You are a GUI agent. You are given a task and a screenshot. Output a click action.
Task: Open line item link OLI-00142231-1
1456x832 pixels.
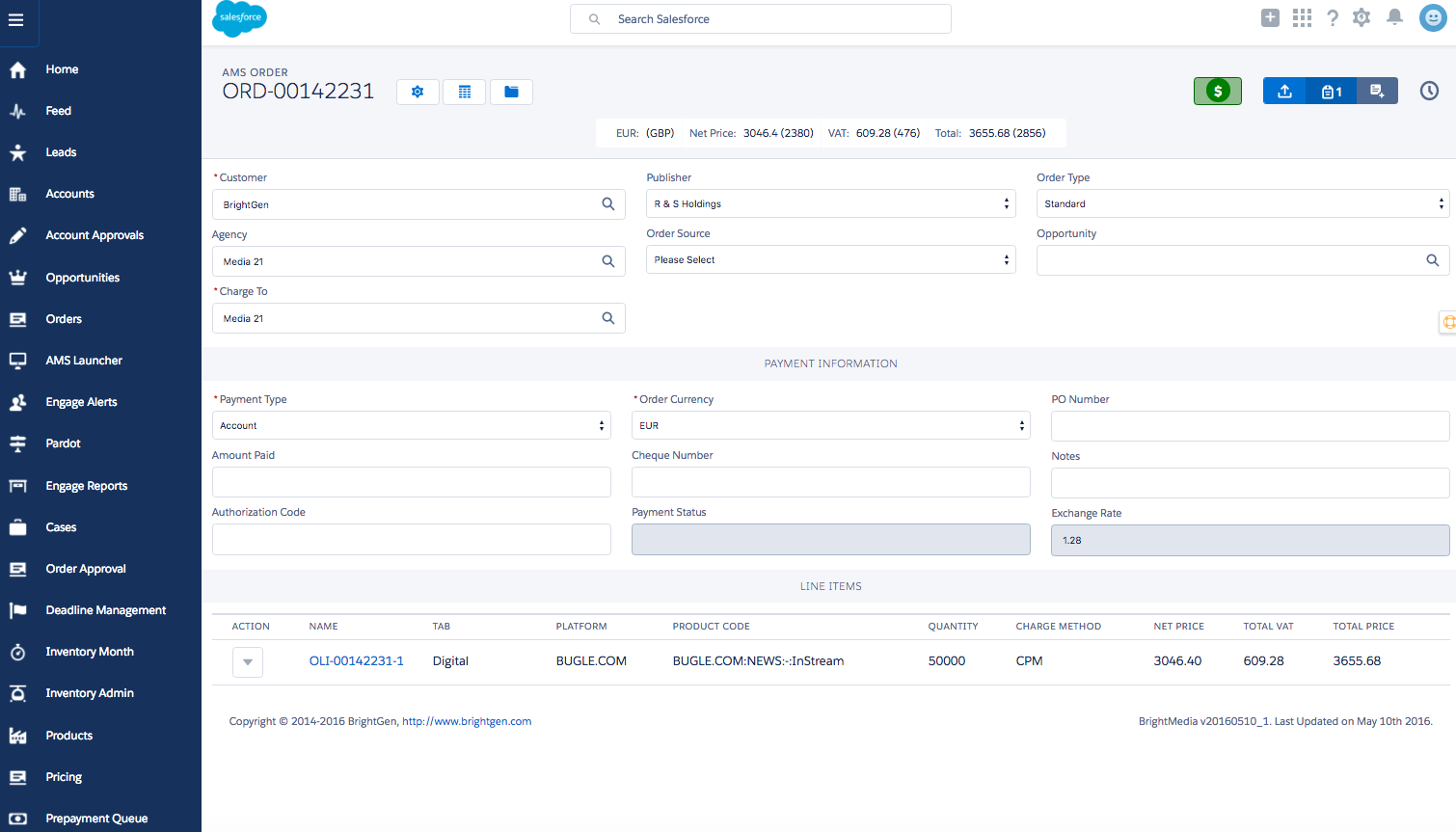click(x=357, y=661)
